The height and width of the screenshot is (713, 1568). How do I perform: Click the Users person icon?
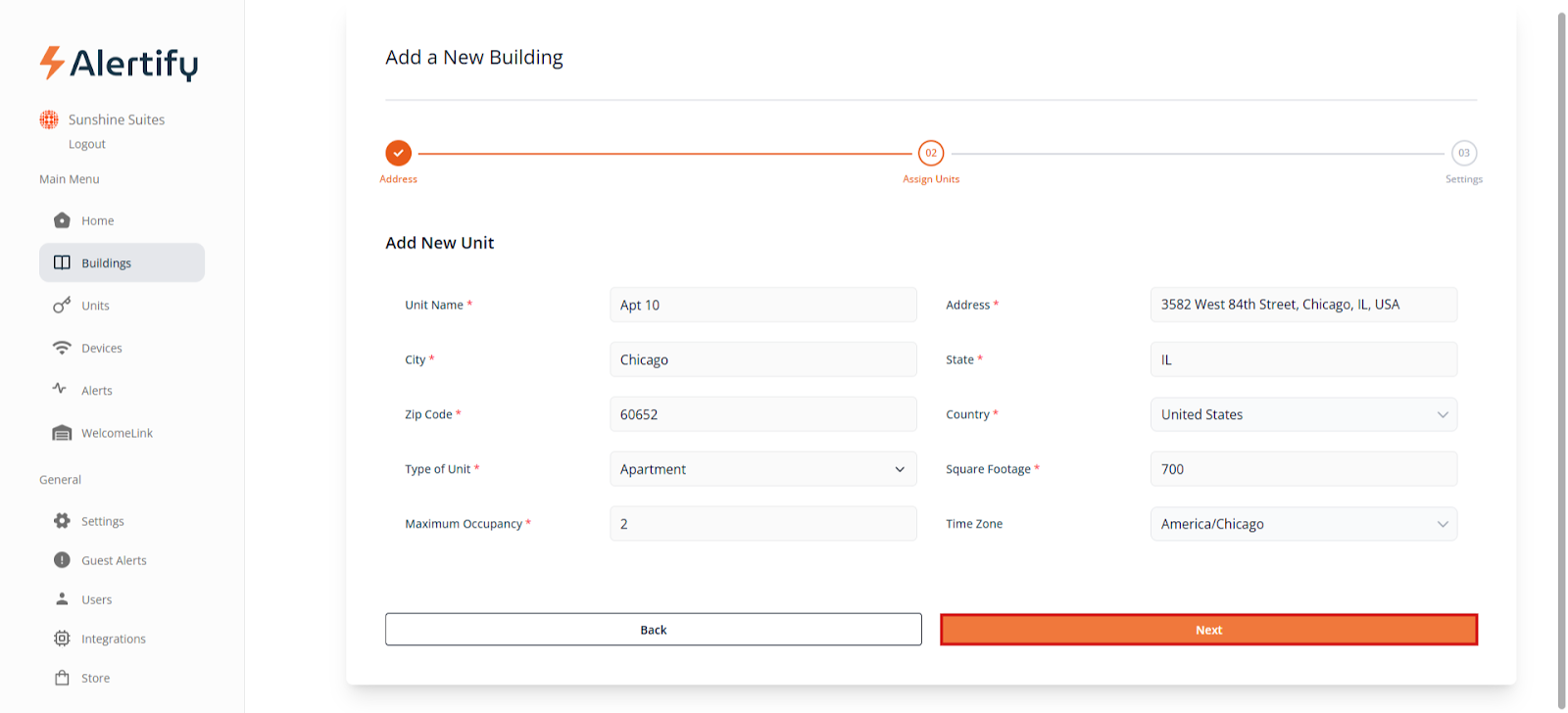coord(62,598)
